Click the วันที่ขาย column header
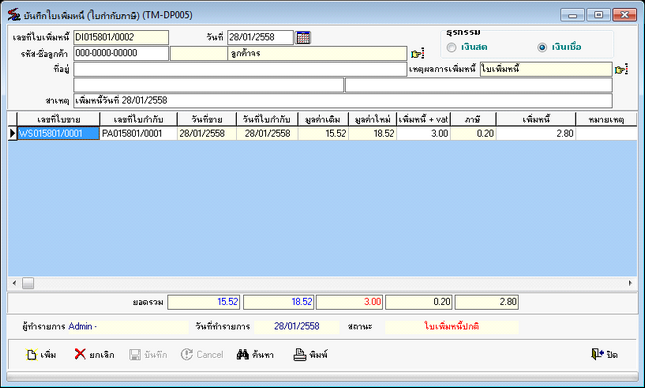645x388 pixels. [x=207, y=120]
